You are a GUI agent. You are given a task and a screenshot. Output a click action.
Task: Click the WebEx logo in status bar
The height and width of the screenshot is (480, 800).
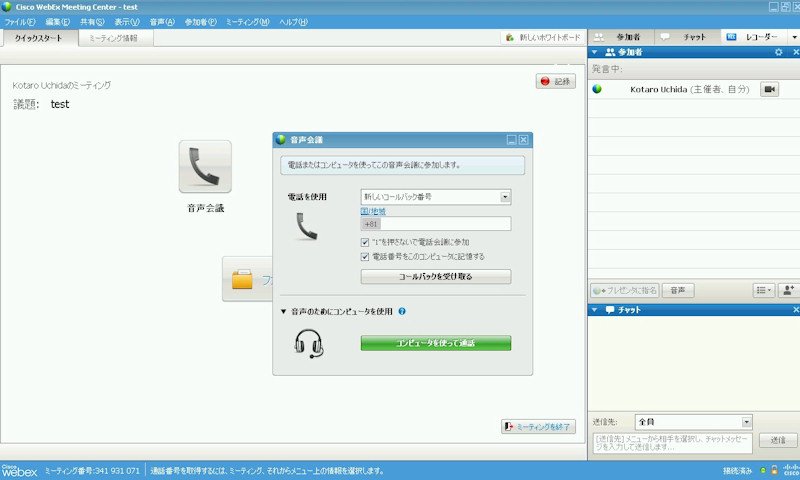[19, 471]
